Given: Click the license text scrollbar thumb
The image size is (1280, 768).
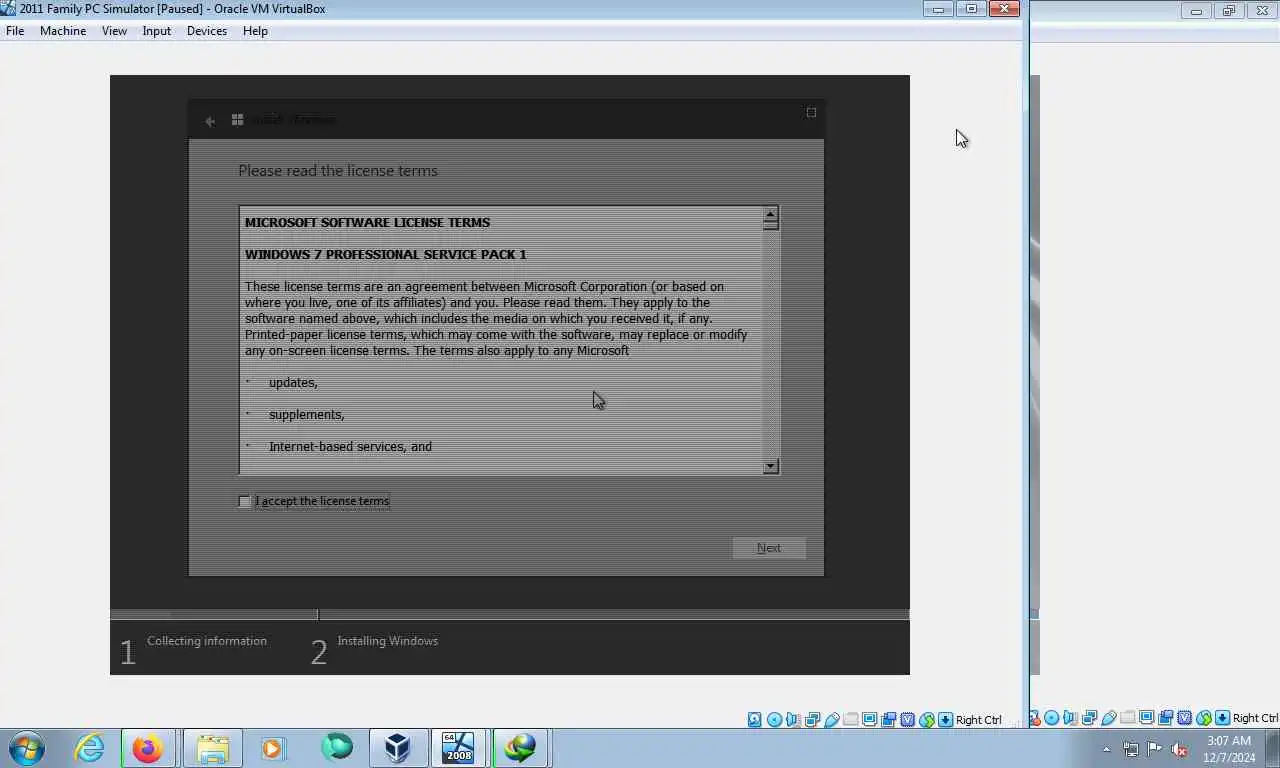Looking at the screenshot, I should point(770,224).
